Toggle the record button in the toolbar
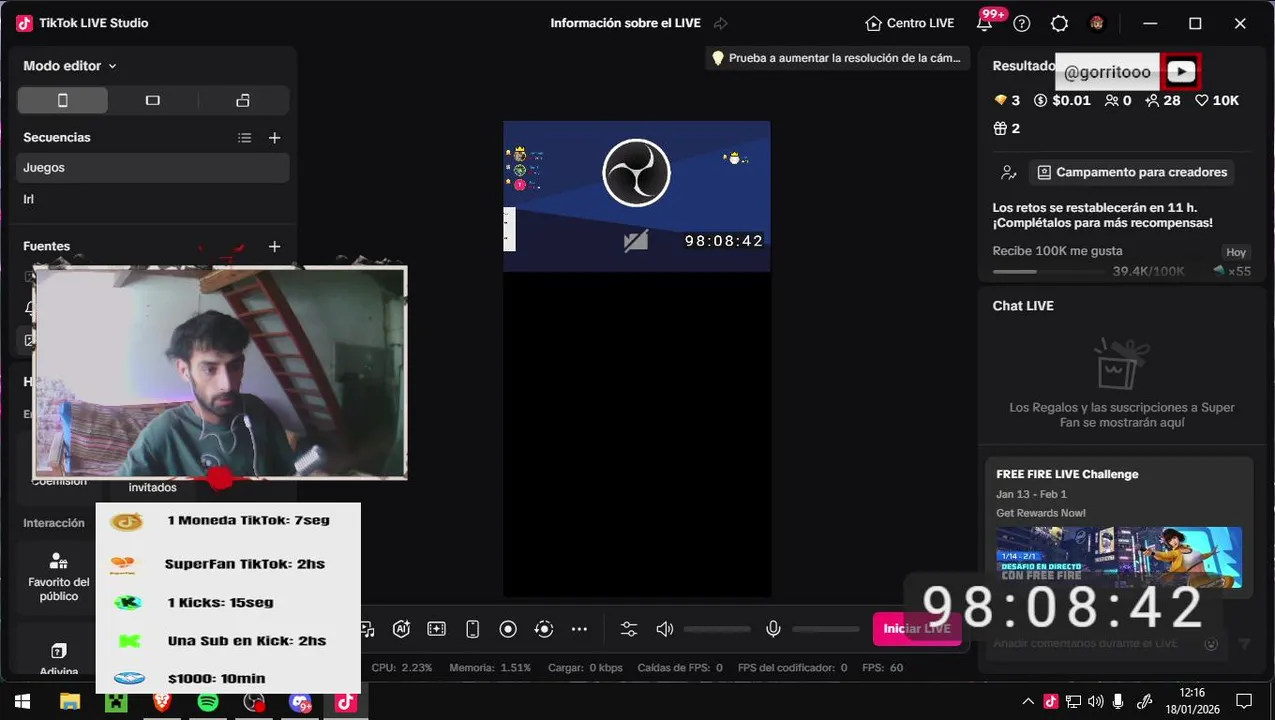This screenshot has height=720, width=1275. tap(508, 629)
